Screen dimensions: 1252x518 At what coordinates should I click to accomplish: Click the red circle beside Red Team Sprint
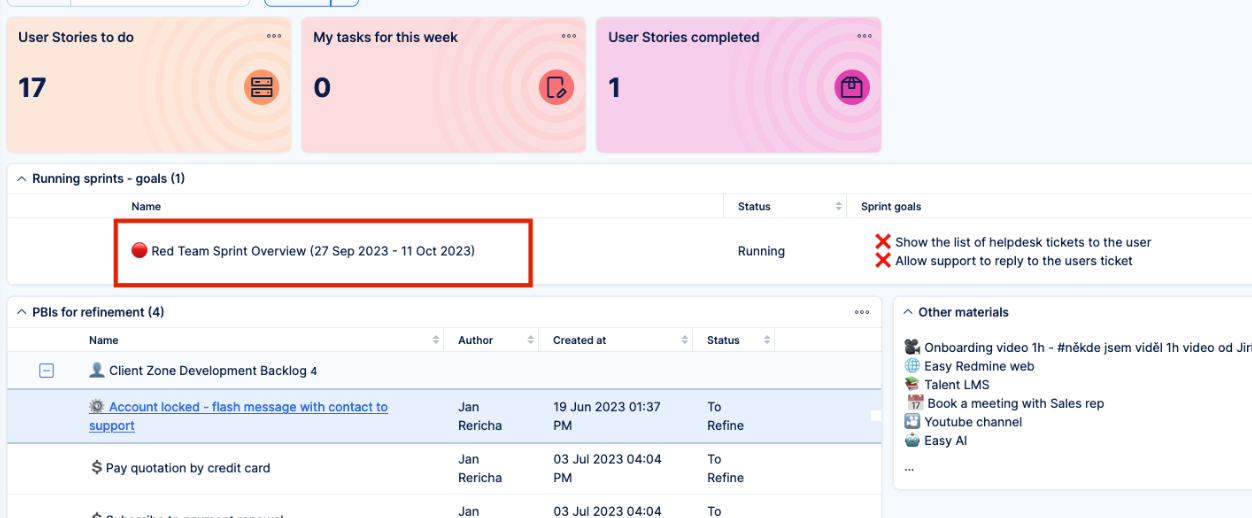[x=139, y=251]
